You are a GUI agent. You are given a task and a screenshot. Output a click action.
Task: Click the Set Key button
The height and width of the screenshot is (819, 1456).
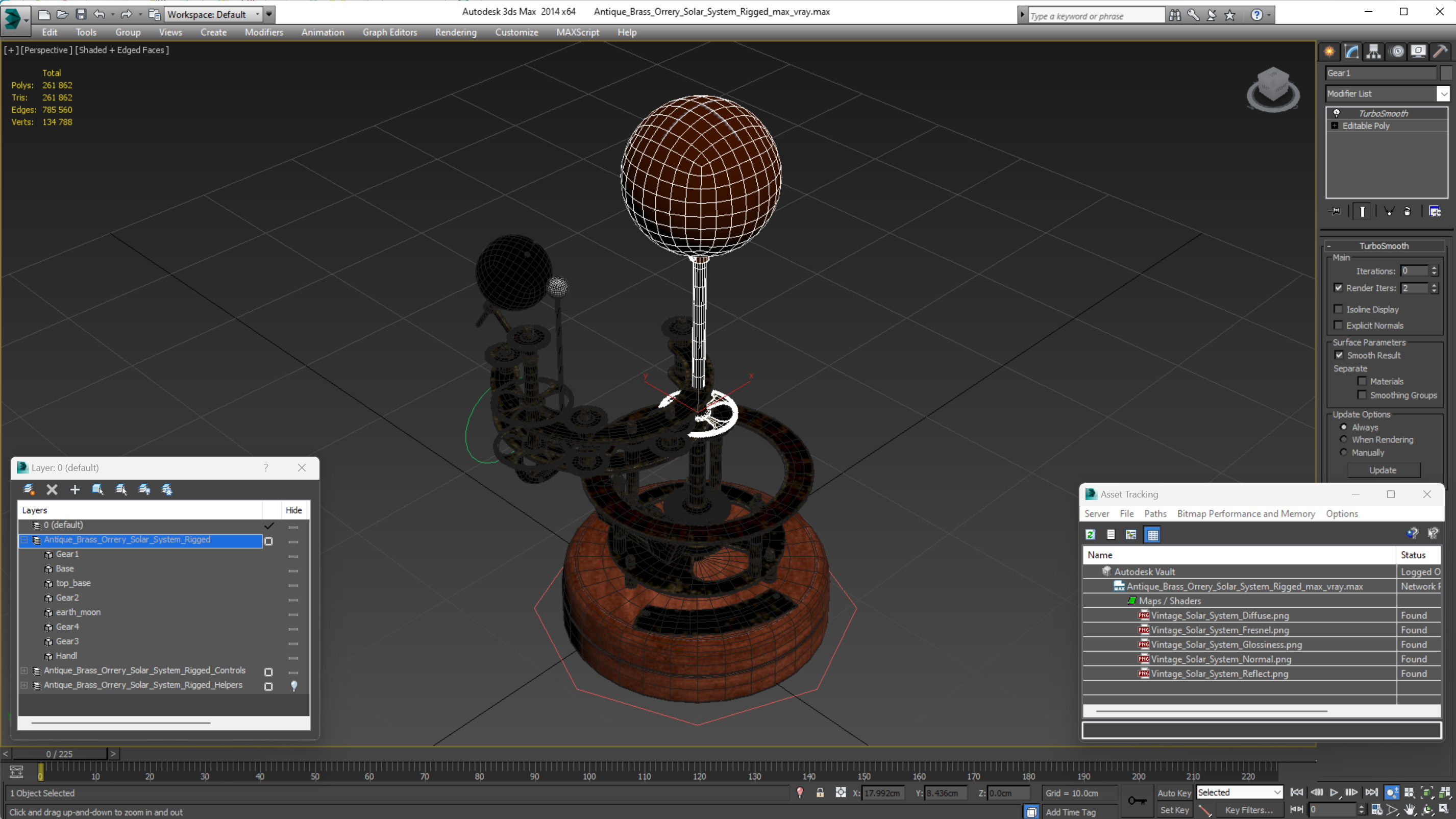click(1174, 810)
